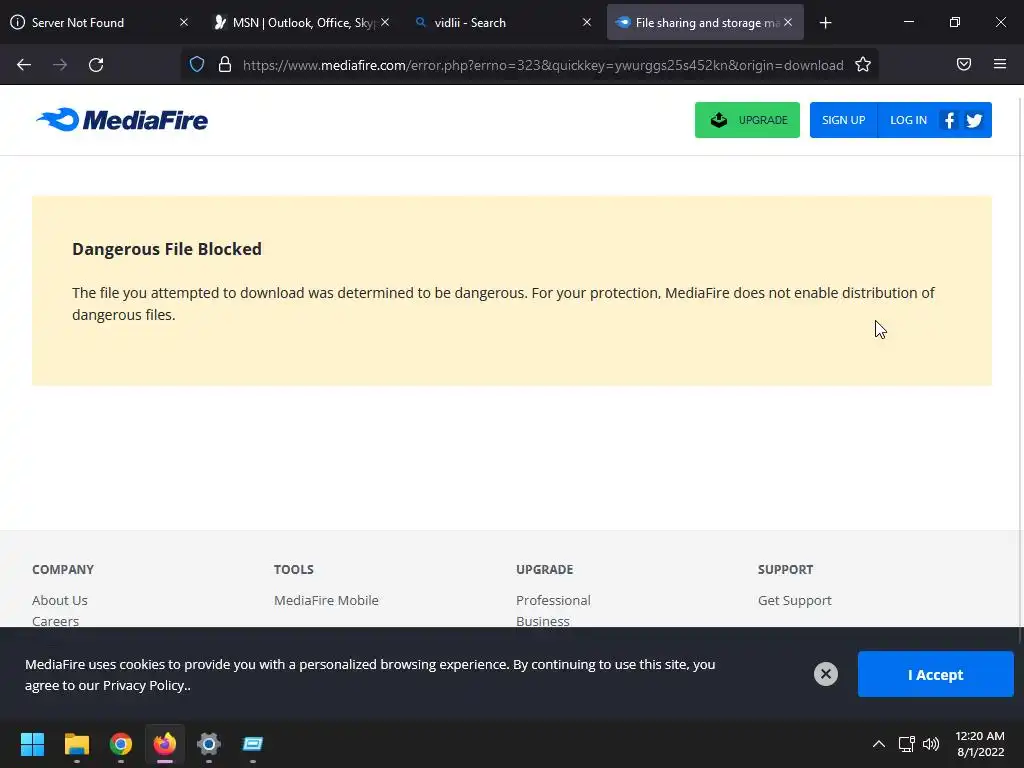Switch to vidlii Search tab
The image size is (1024, 768).
[500, 23]
